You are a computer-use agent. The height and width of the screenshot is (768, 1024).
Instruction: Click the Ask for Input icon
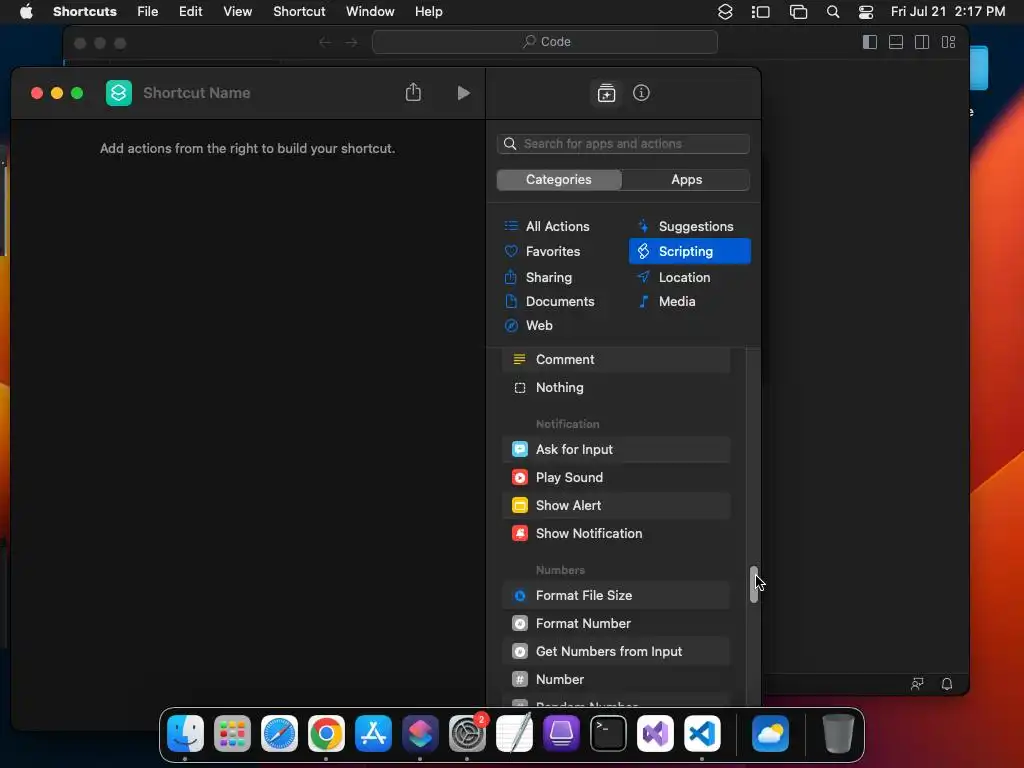coord(520,449)
